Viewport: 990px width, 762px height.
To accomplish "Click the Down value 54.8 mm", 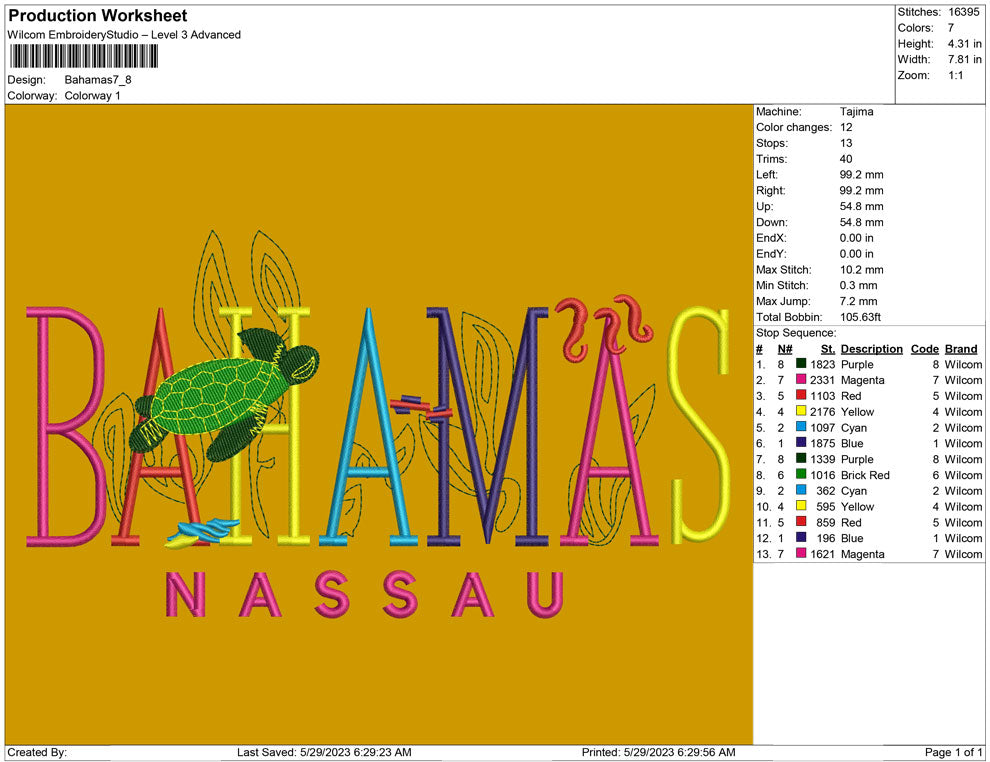I will point(861,222).
